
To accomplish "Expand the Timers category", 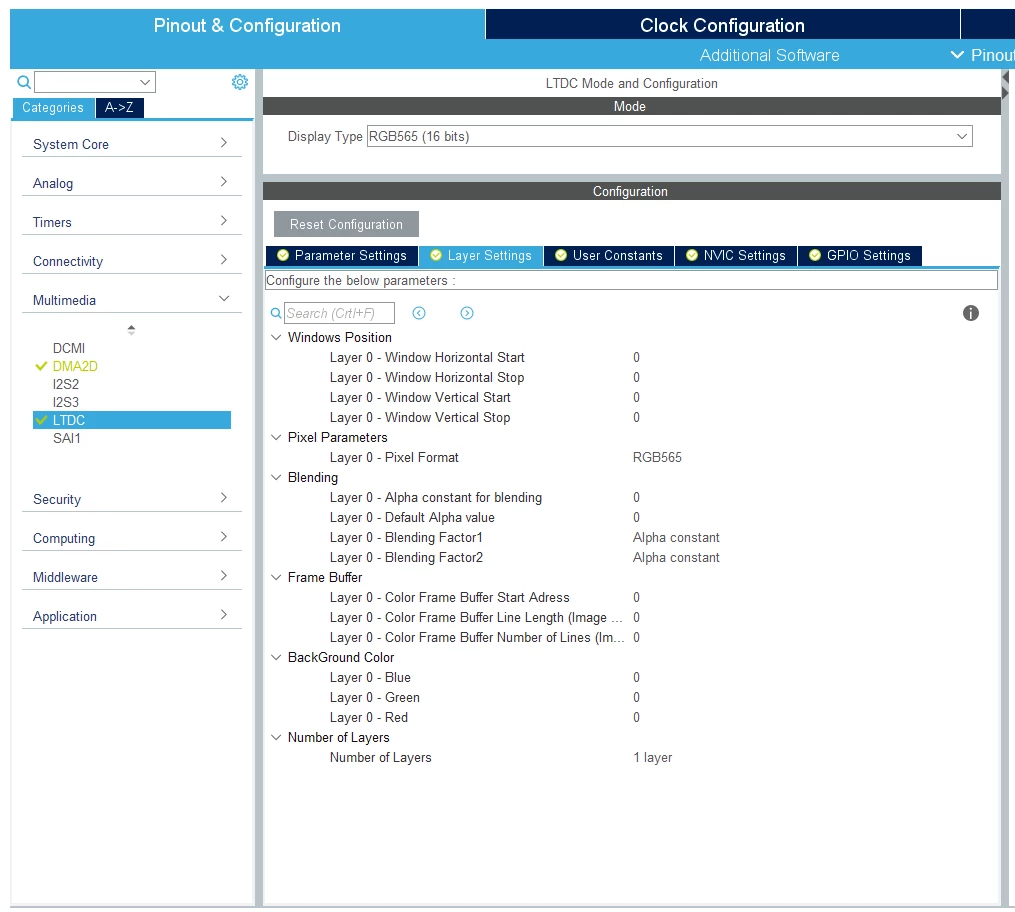I will [x=131, y=222].
